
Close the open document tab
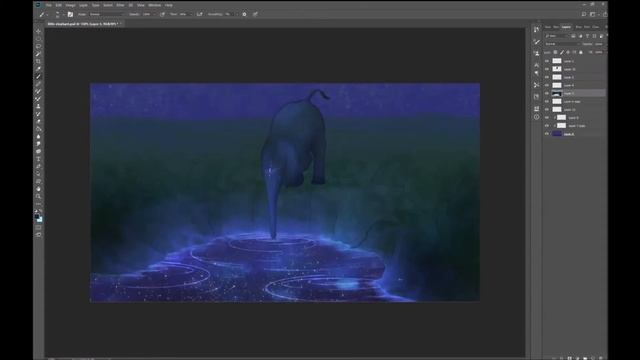pyautogui.click(x=121, y=24)
